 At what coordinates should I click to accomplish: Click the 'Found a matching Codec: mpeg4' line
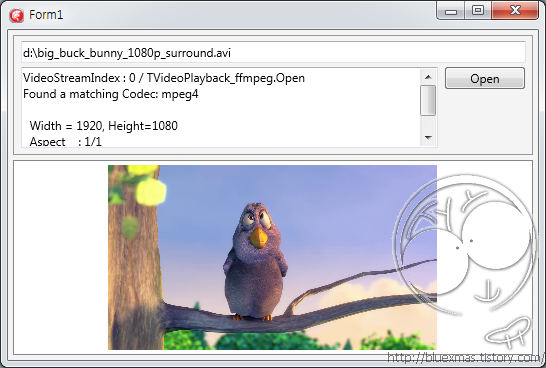tap(111, 94)
